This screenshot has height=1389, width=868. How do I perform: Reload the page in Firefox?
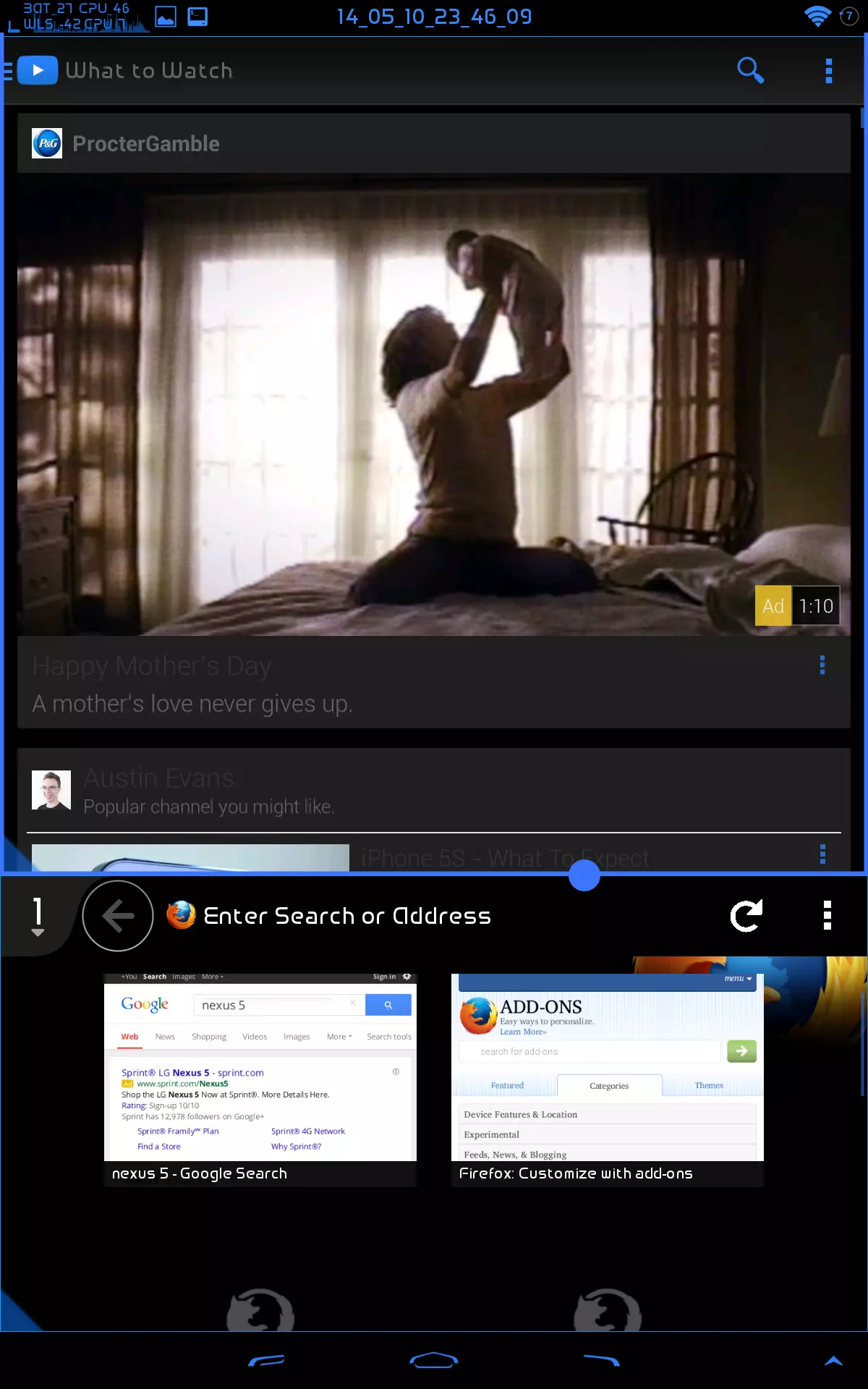(746, 916)
